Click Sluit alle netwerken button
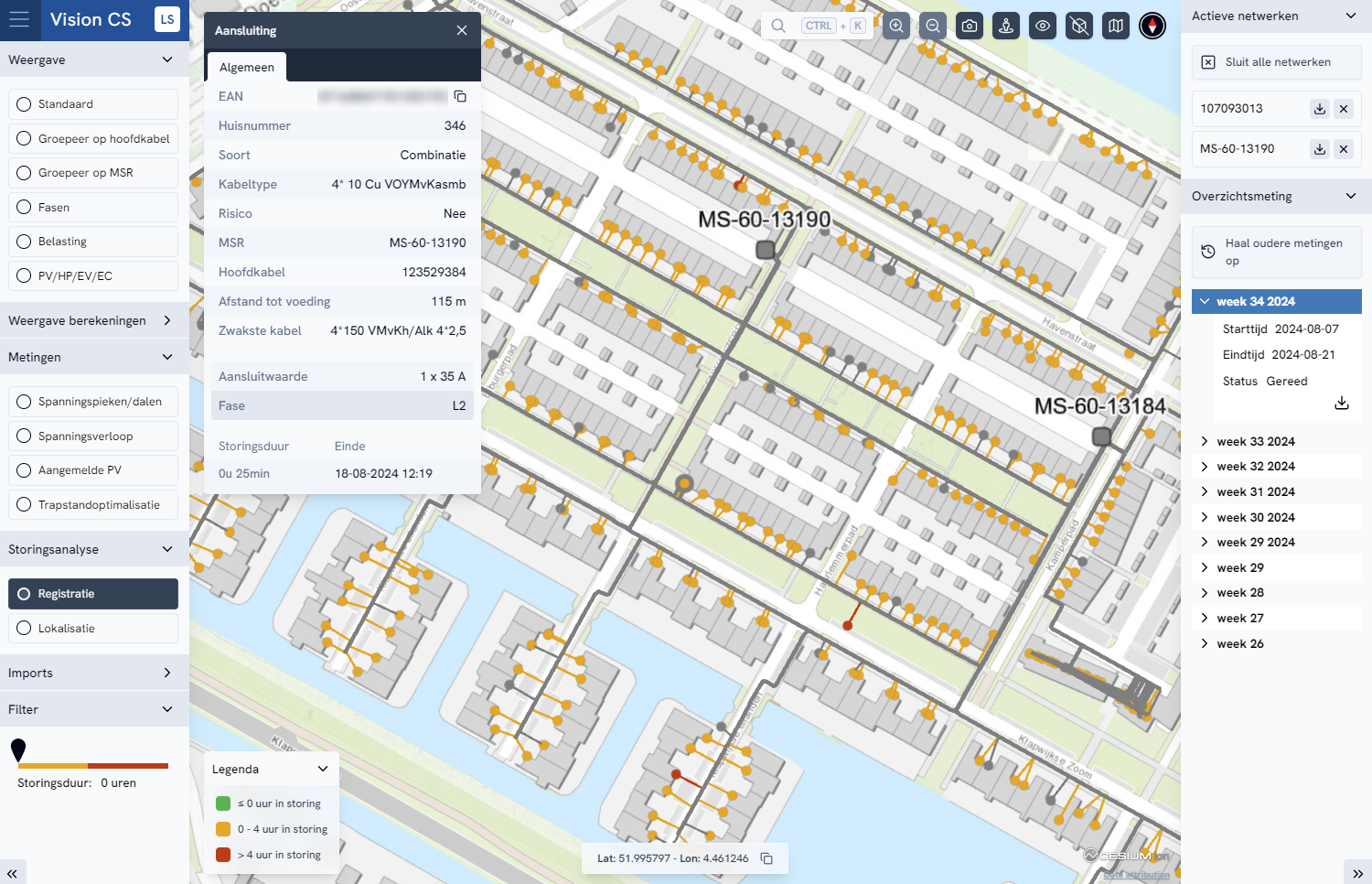1372x884 pixels. [x=1276, y=62]
